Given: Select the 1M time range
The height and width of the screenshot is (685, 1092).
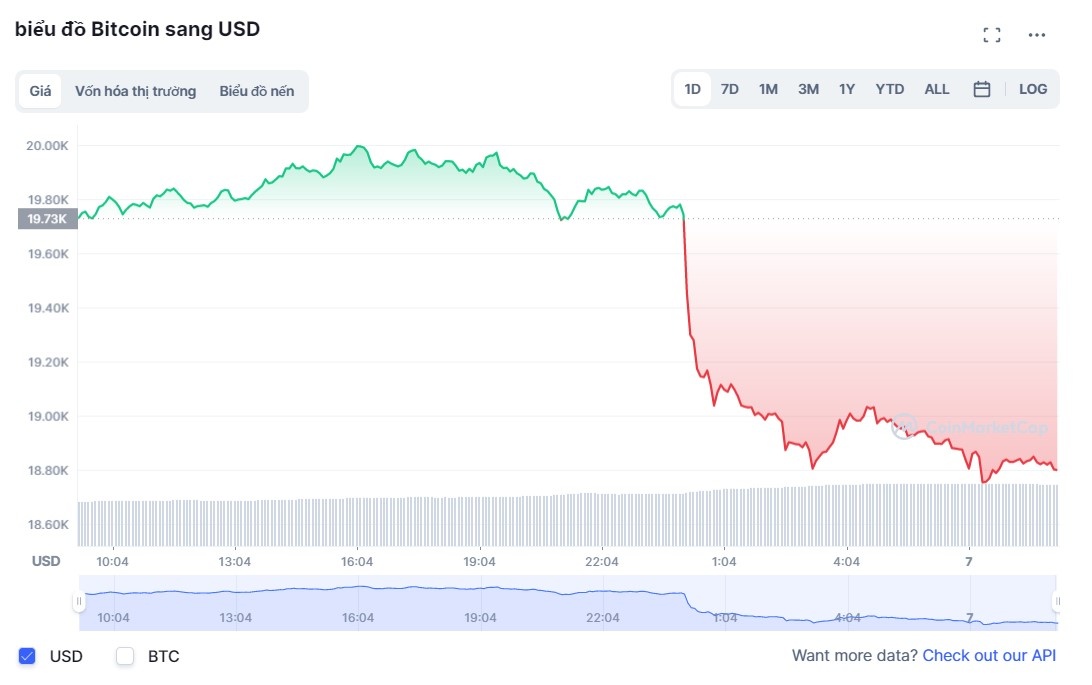Looking at the screenshot, I should (x=768, y=89).
